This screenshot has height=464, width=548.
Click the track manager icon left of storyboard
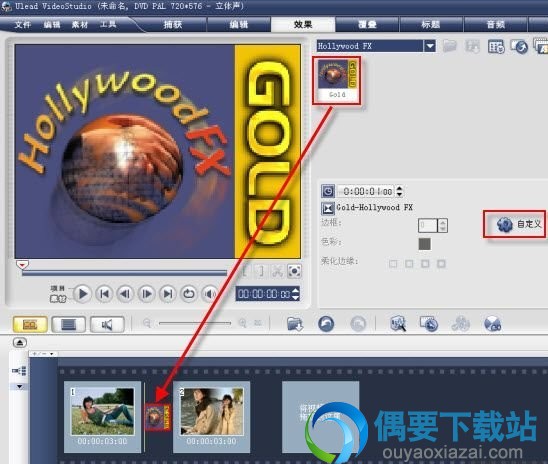point(19,371)
